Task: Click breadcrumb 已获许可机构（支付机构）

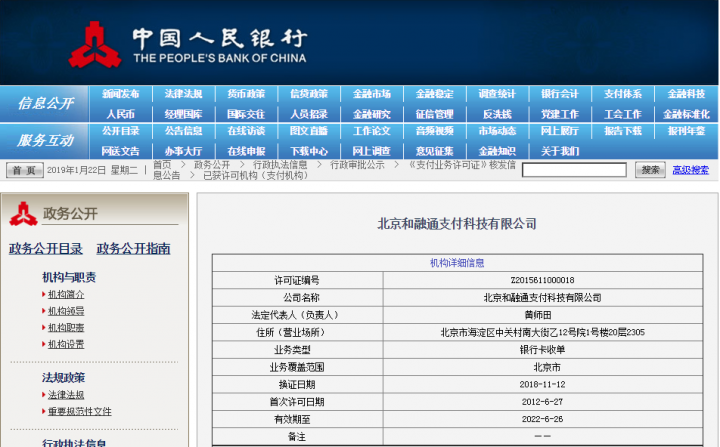Action: pyautogui.click(x=255, y=175)
